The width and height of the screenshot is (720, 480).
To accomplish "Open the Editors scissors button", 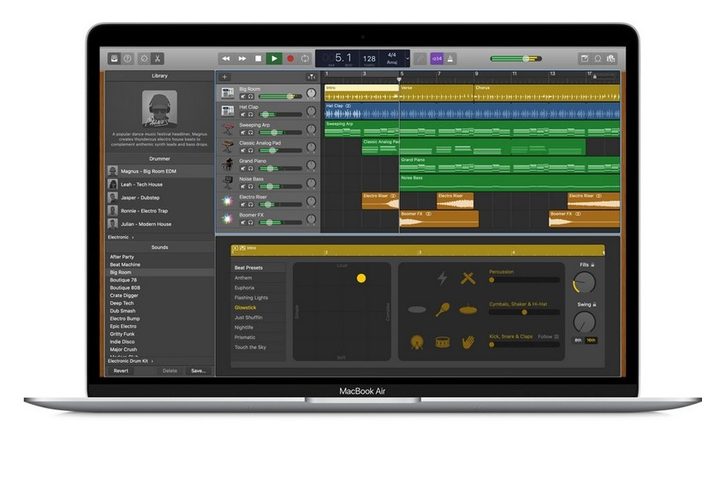I will click(x=157, y=58).
